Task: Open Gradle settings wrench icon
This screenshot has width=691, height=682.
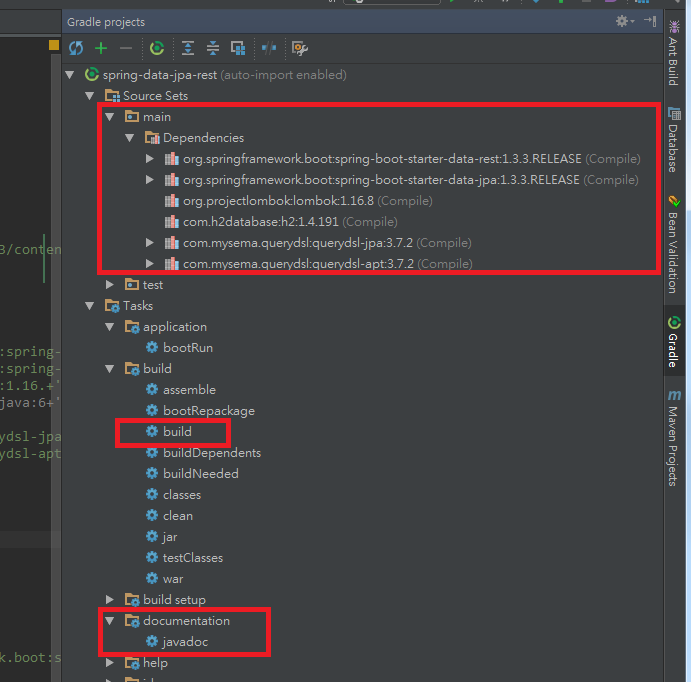Action: click(300, 48)
